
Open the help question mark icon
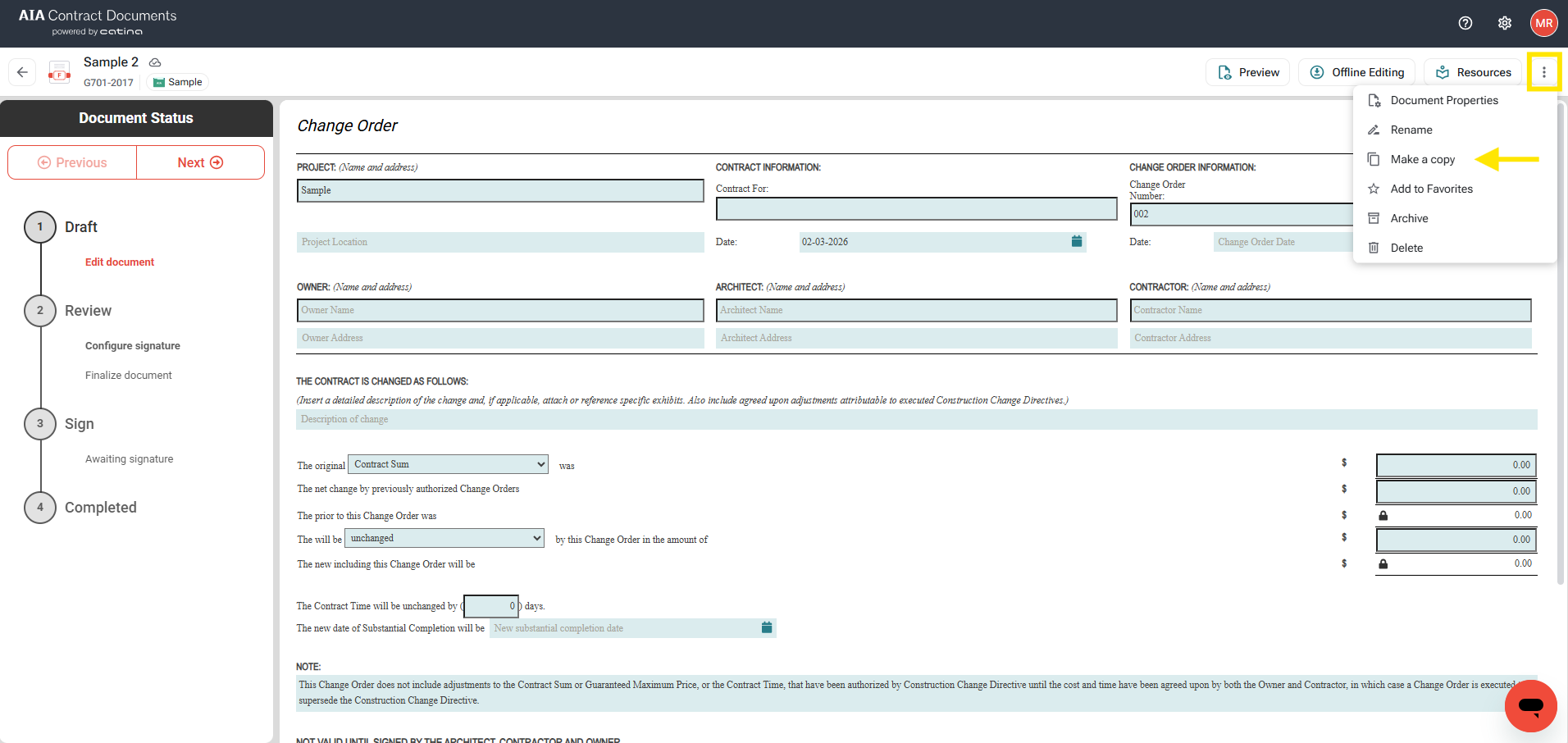[1465, 23]
